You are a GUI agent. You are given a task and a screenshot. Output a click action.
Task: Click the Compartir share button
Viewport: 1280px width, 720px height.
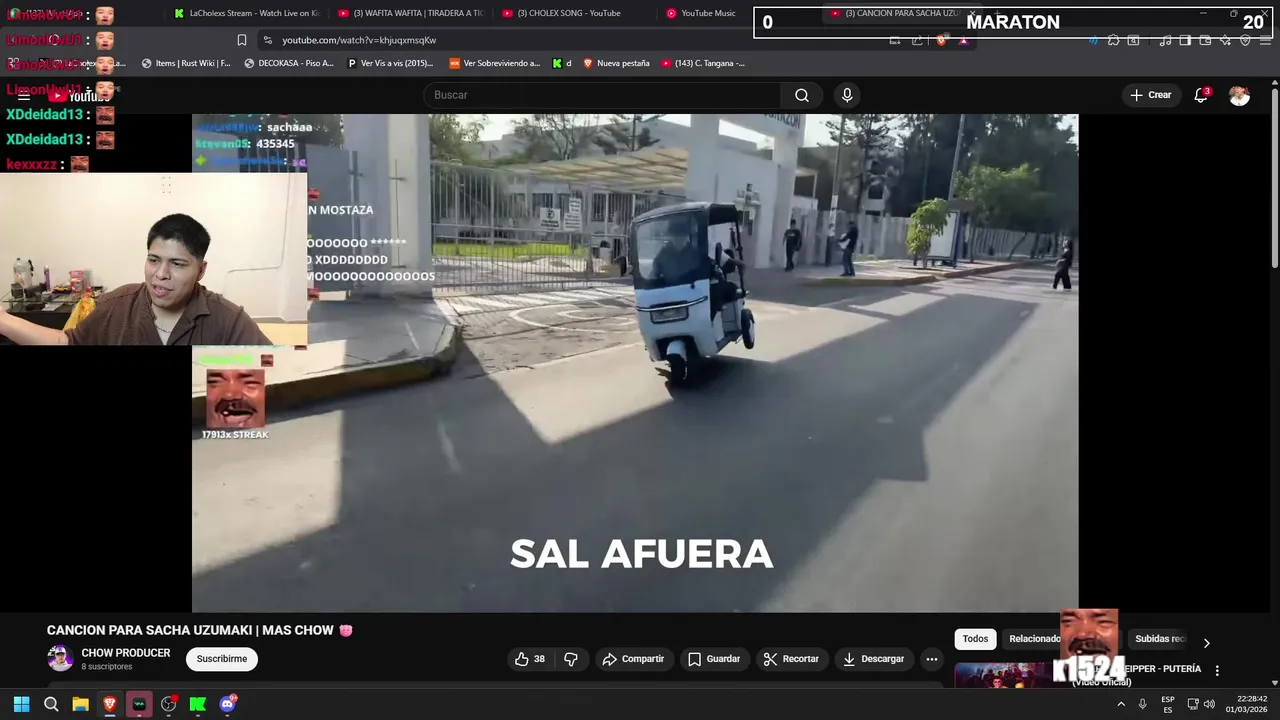(633, 659)
